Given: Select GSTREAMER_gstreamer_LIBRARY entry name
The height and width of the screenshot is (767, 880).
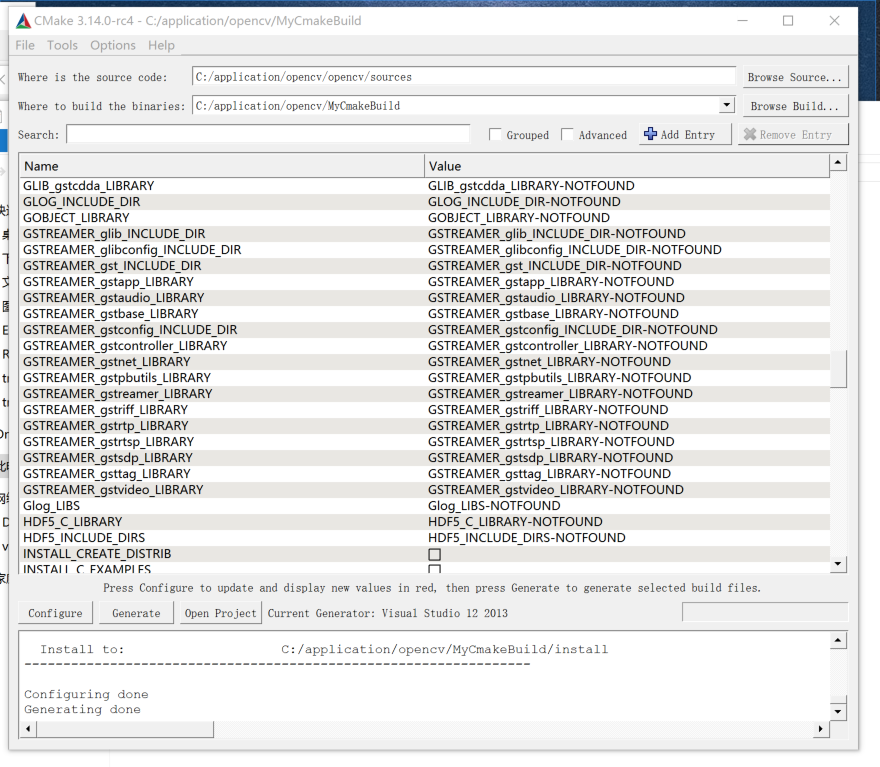Looking at the screenshot, I should [x=117, y=394].
